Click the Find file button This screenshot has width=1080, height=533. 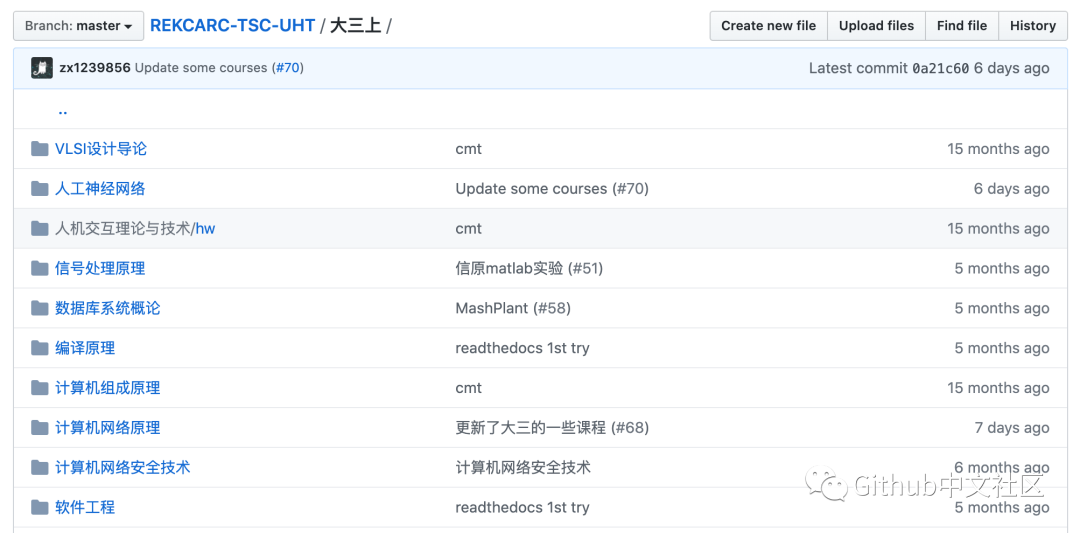pyautogui.click(x=962, y=26)
